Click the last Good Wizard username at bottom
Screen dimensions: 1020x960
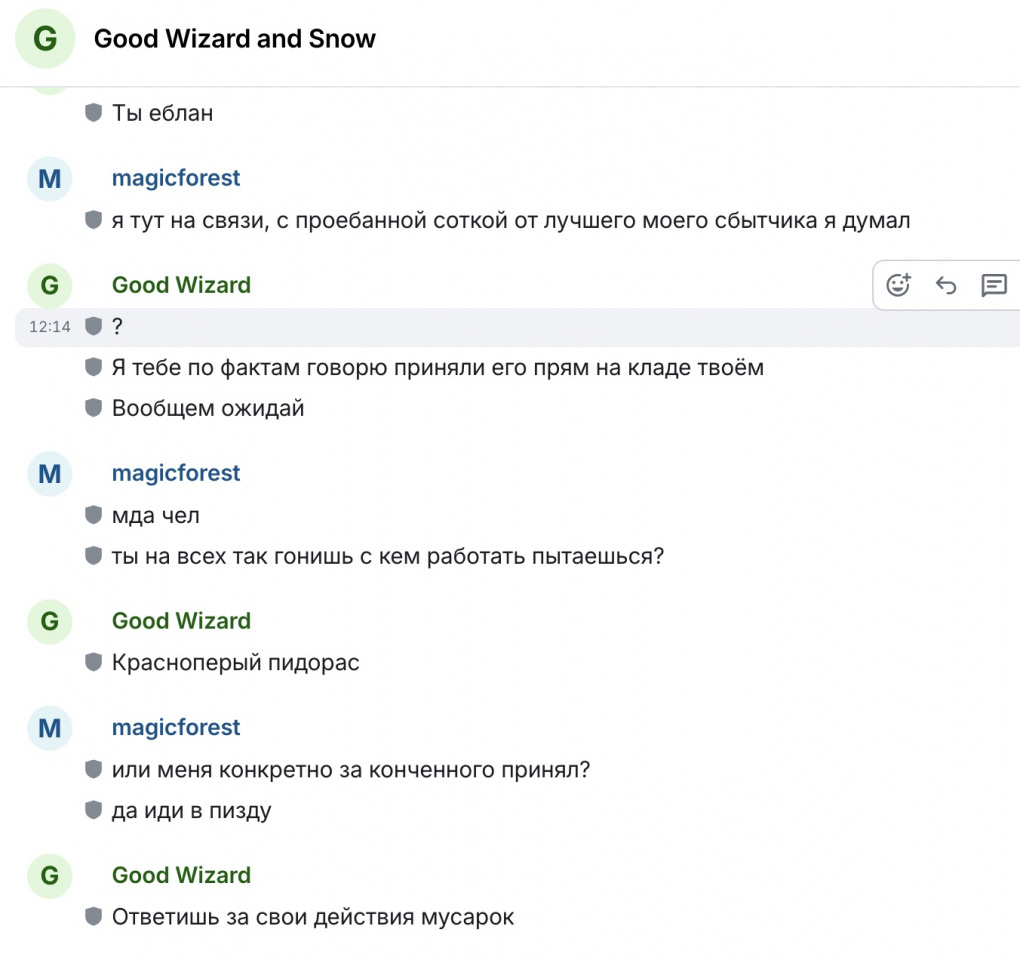[x=181, y=875]
